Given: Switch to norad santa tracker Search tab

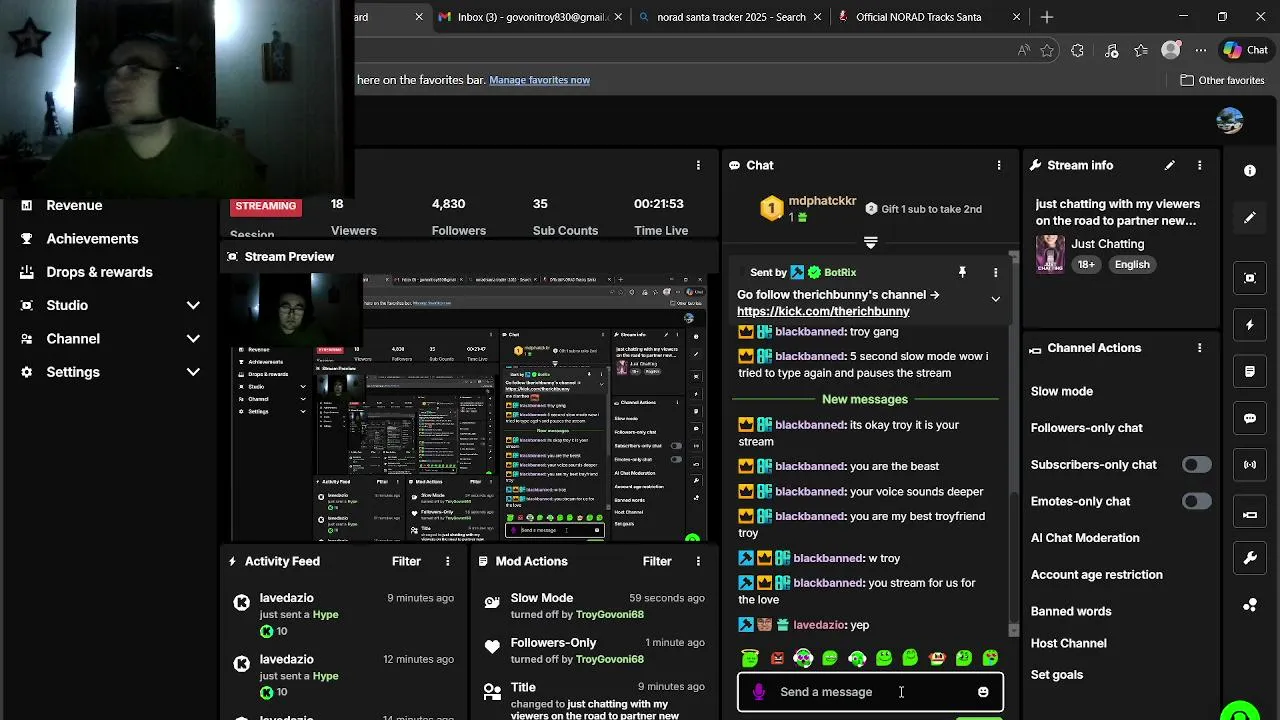Looking at the screenshot, I should pyautogui.click(x=730, y=17).
